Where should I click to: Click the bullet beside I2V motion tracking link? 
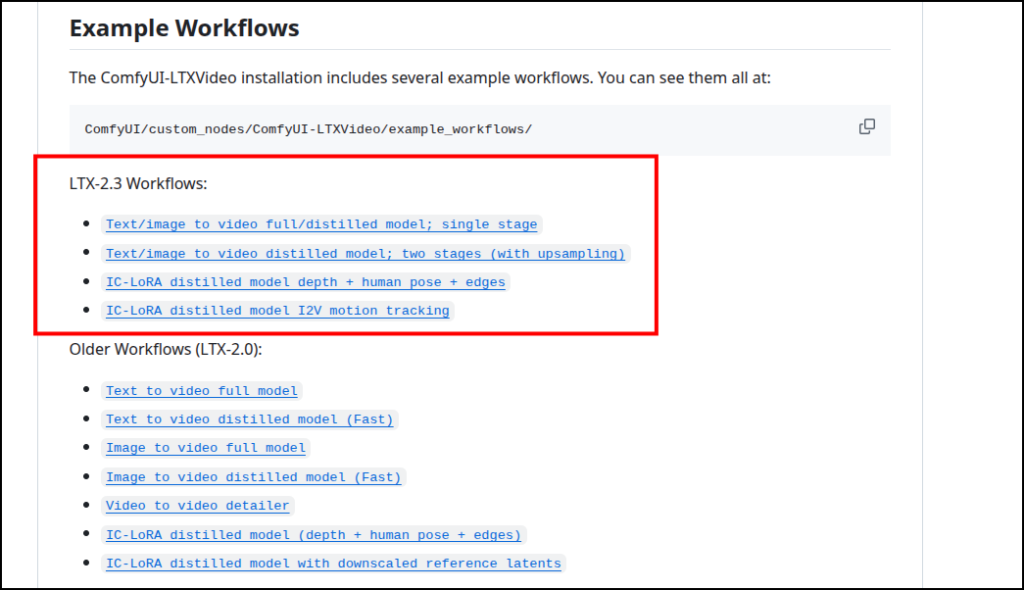[x=90, y=311]
